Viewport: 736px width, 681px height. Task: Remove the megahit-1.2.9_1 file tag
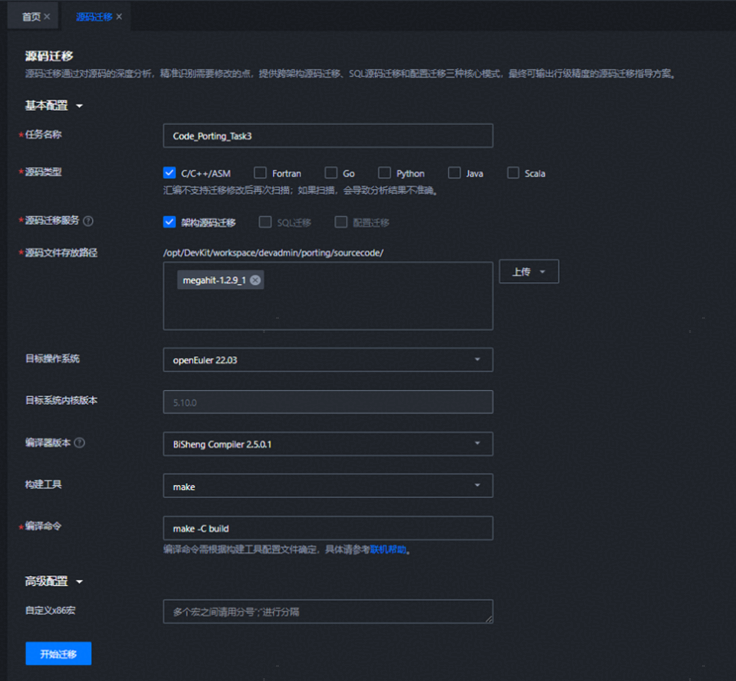click(256, 281)
